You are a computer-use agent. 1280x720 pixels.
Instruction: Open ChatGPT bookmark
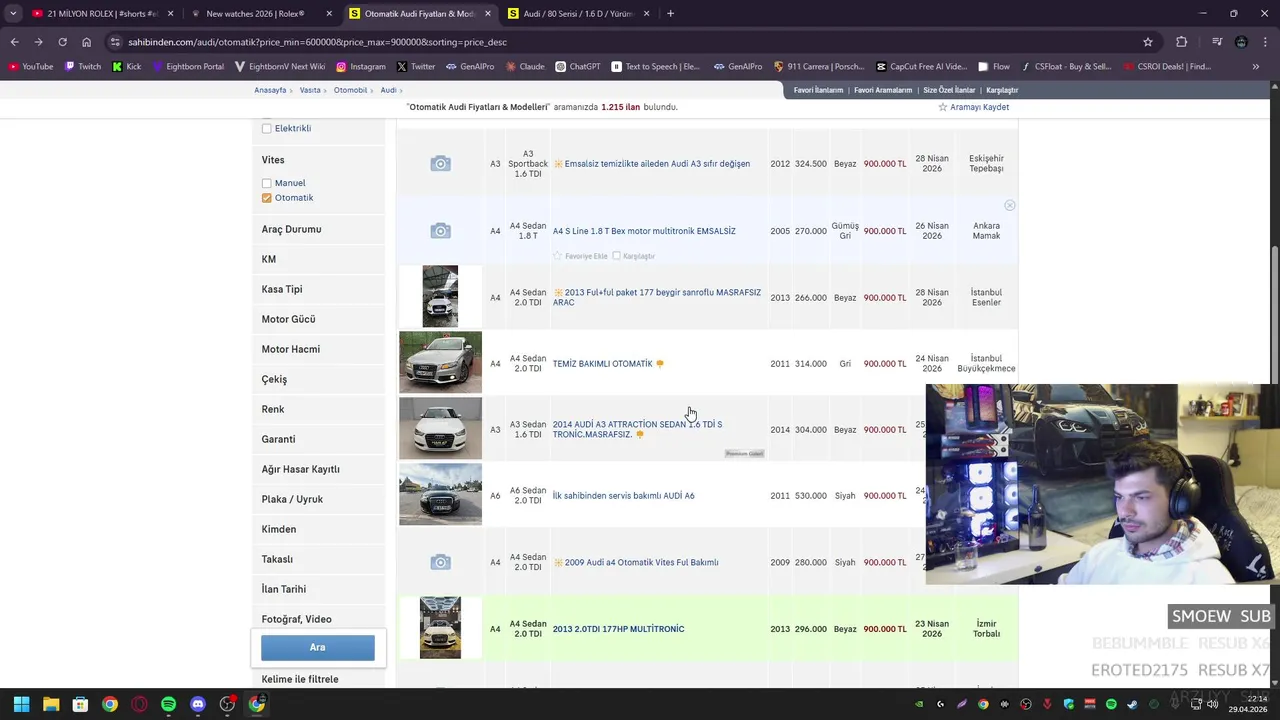click(x=578, y=67)
